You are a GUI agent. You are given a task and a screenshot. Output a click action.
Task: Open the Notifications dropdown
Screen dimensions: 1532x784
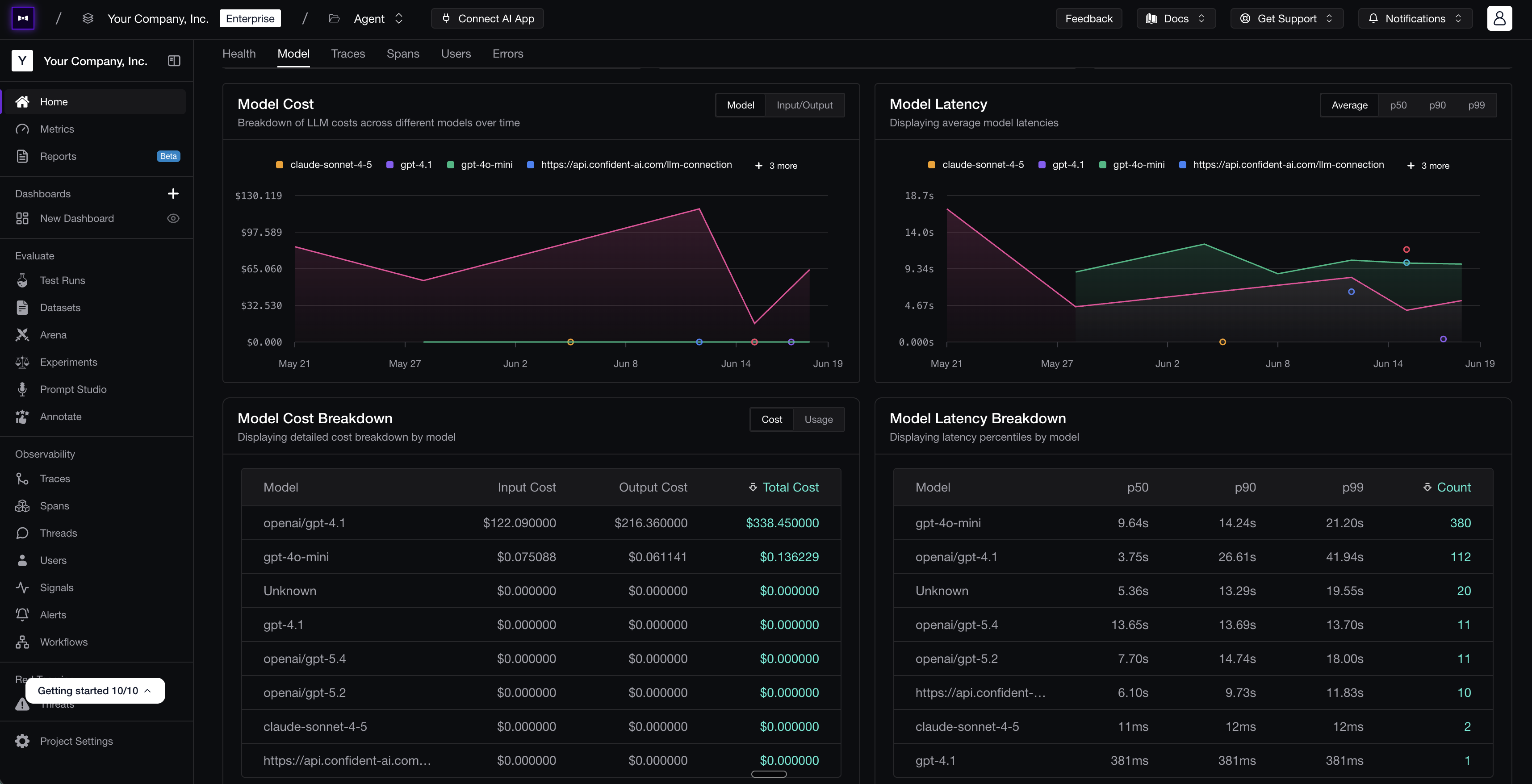[1415, 18]
